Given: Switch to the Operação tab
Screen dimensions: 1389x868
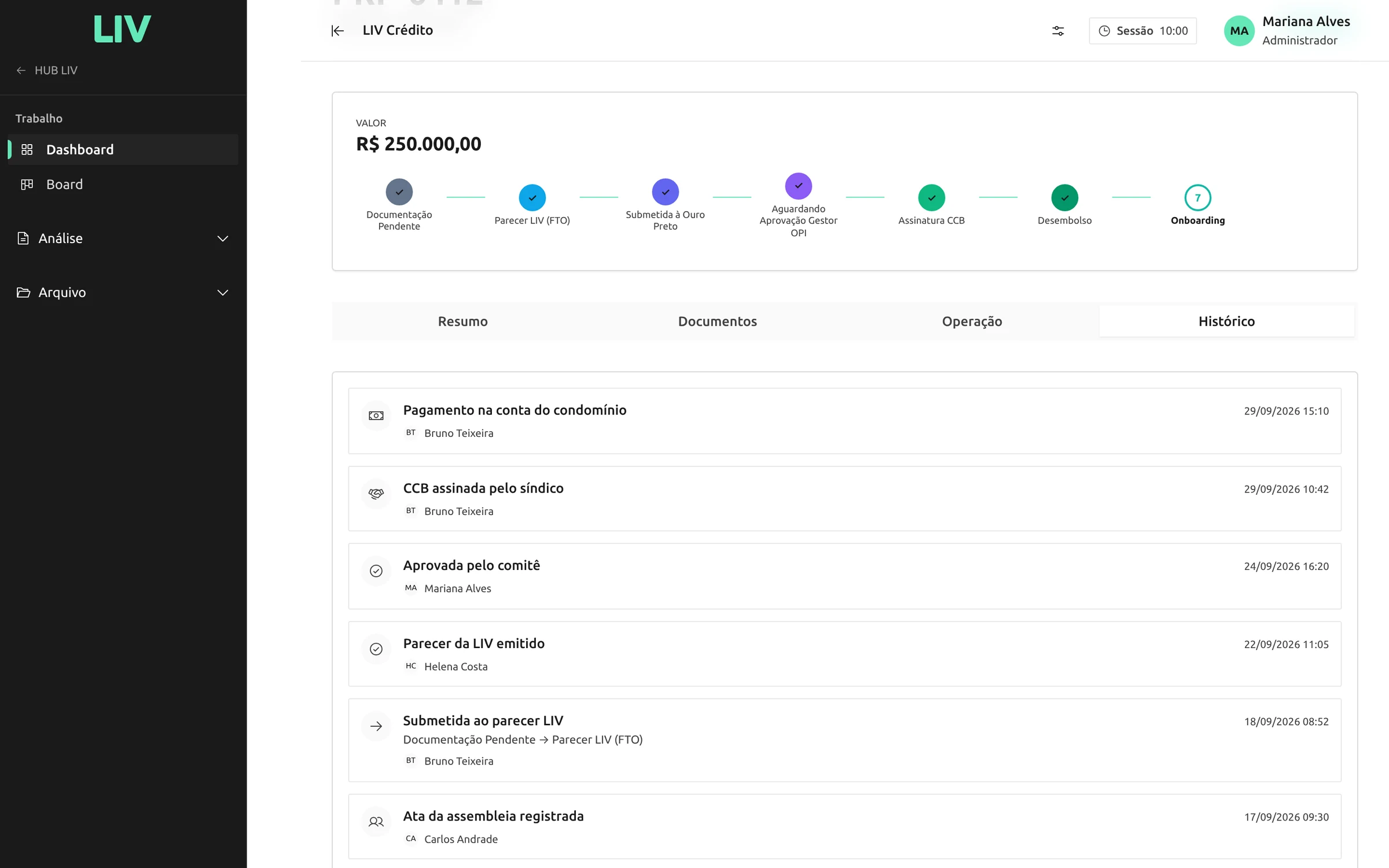Looking at the screenshot, I should [972, 321].
